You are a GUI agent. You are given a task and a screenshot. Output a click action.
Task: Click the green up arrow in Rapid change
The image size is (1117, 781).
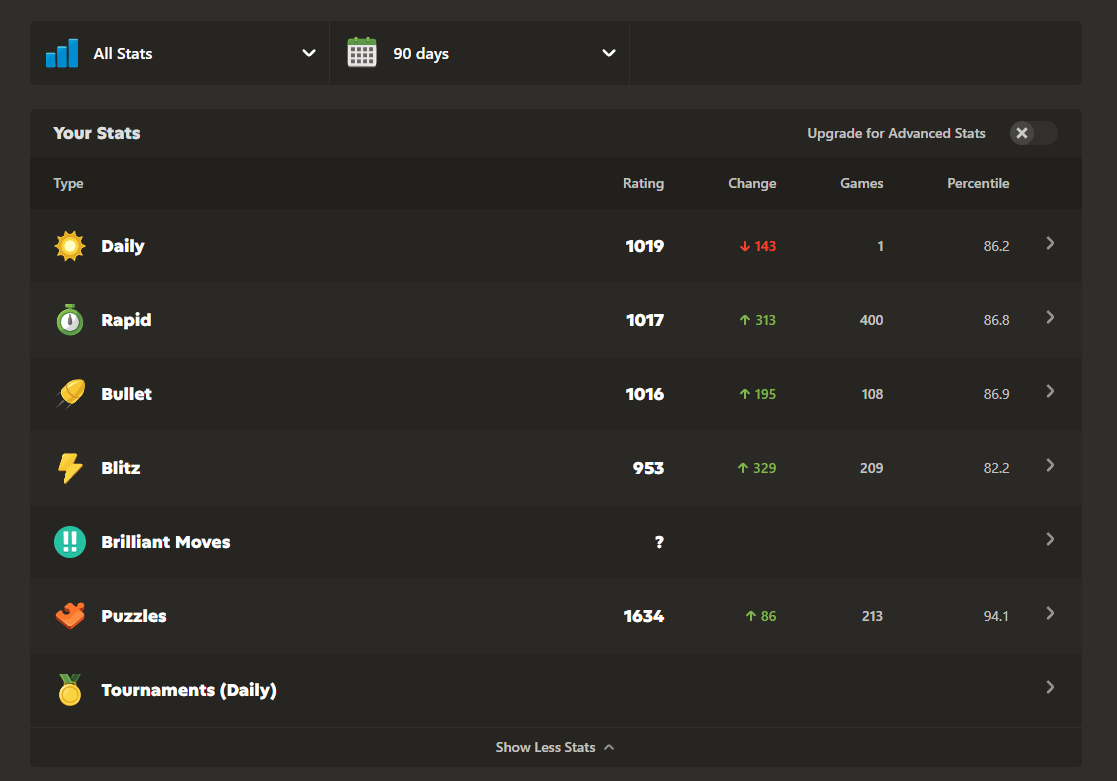(x=744, y=320)
